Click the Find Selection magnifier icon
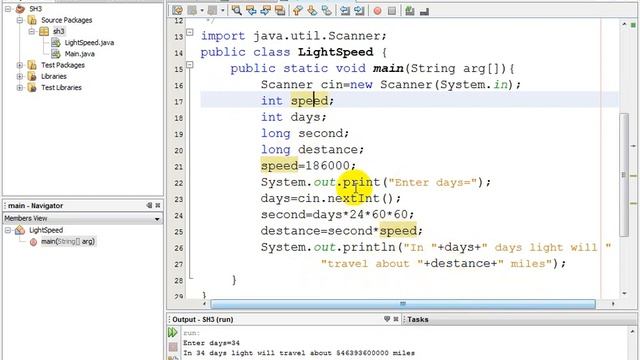The image size is (640, 360). pyautogui.click(x=236, y=11)
